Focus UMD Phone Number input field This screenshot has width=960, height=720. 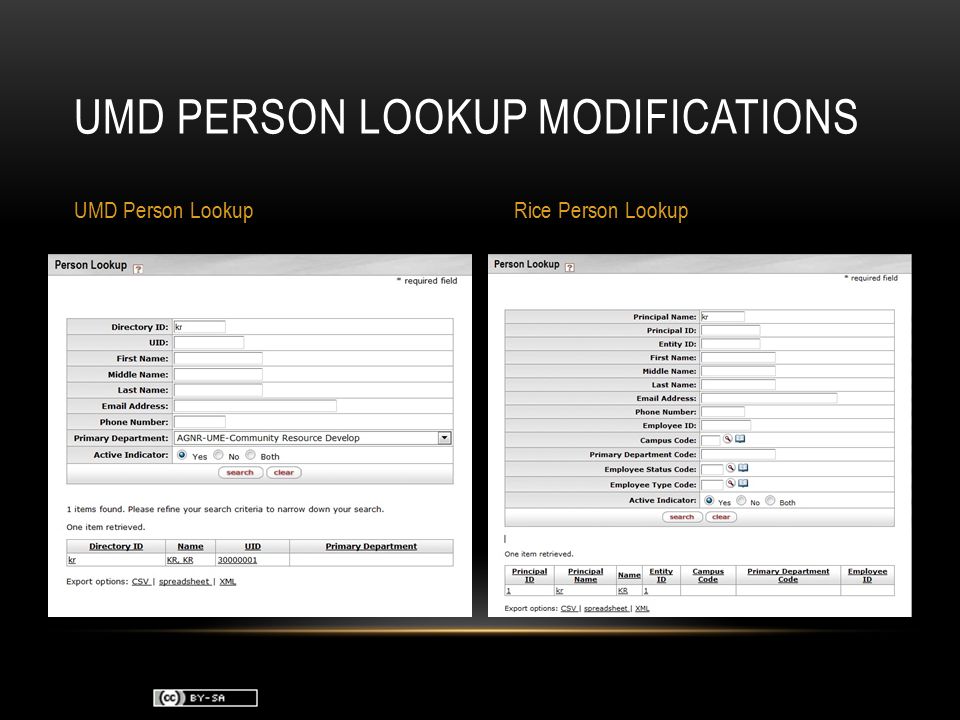tap(200, 422)
